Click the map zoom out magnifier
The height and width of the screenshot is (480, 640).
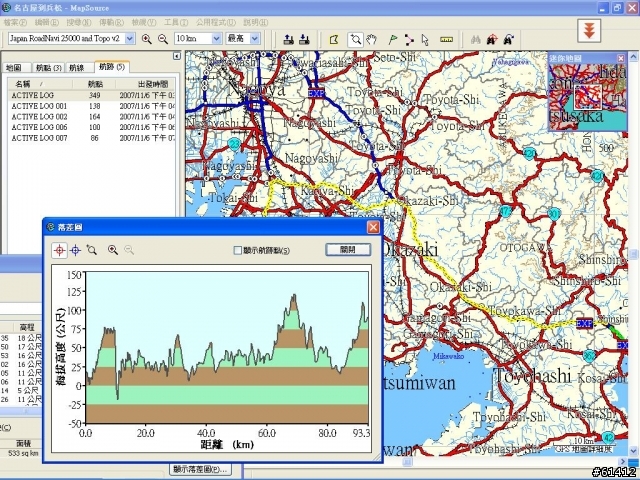[x=163, y=39]
